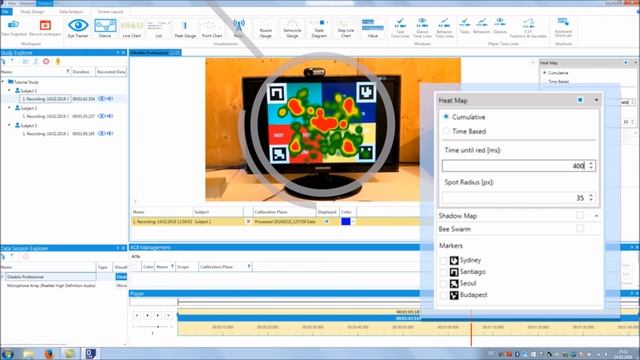This screenshot has width=640, height=360.
Task: Click the Record workspace icon
Action: [x=45, y=25]
